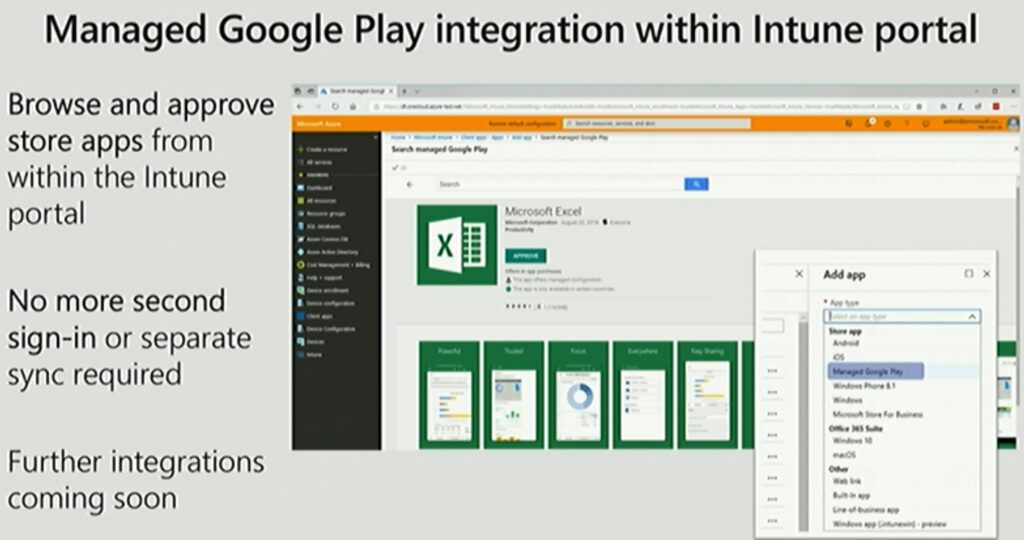Select All resources in the sidebar

click(317, 200)
